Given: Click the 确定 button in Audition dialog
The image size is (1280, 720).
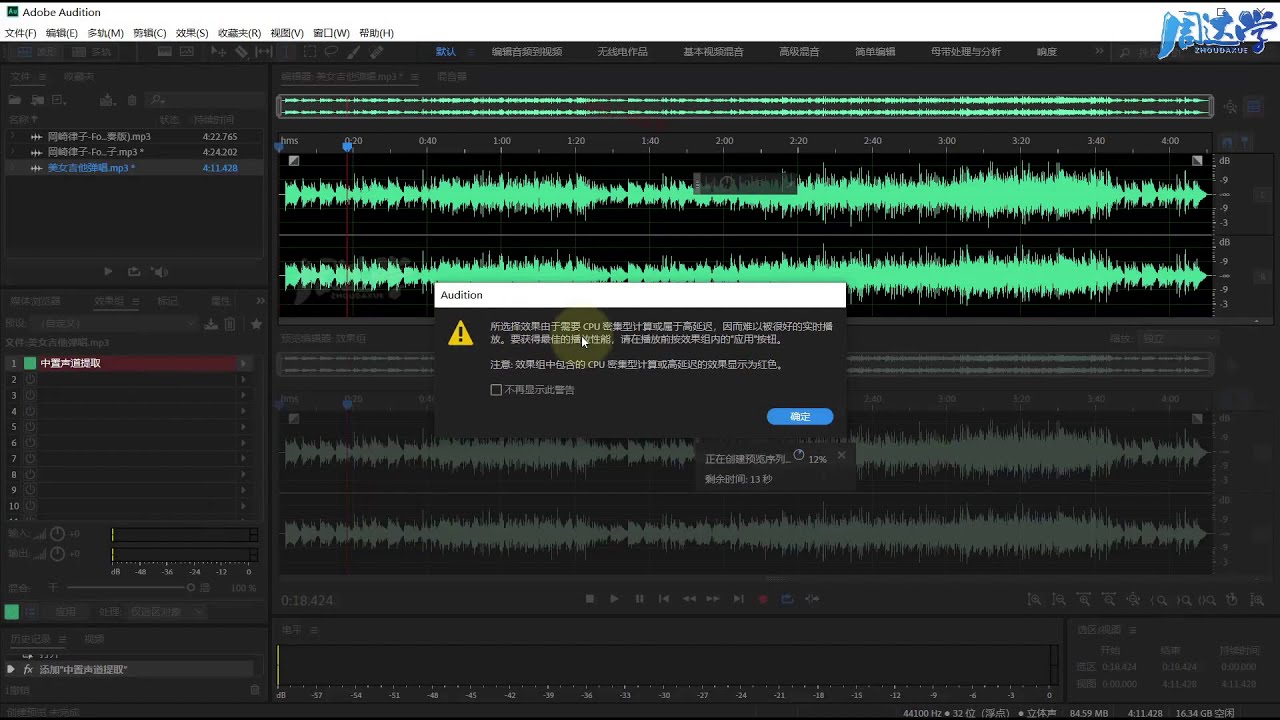Looking at the screenshot, I should point(800,416).
